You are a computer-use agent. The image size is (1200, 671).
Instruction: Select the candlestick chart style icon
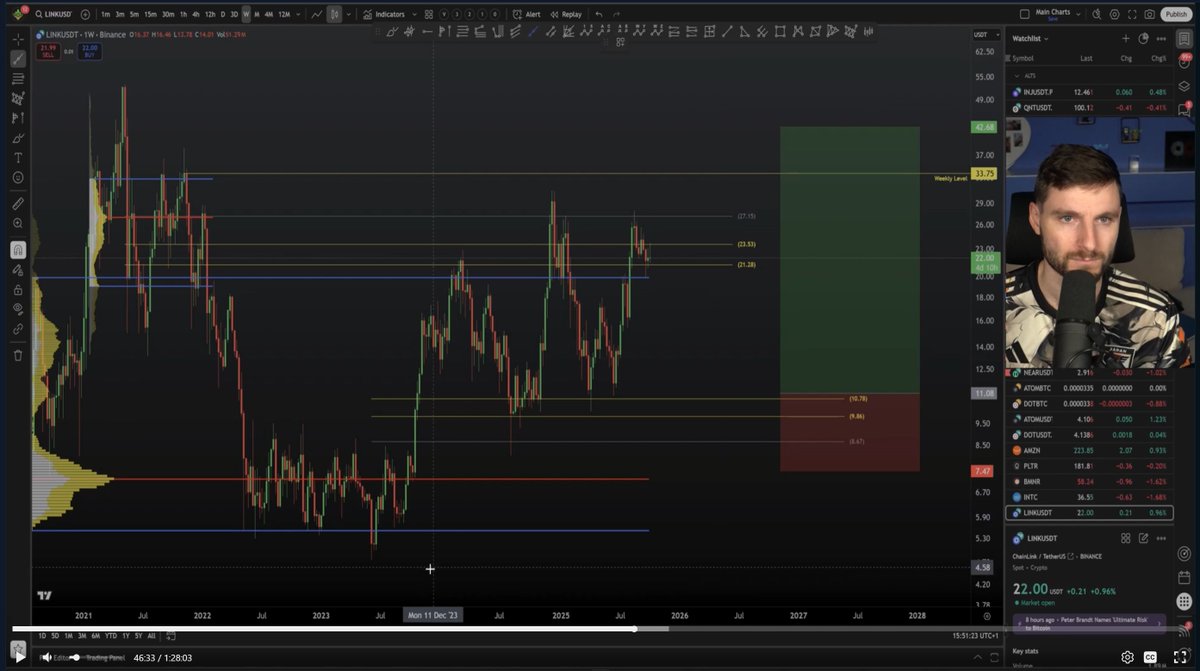click(x=335, y=14)
